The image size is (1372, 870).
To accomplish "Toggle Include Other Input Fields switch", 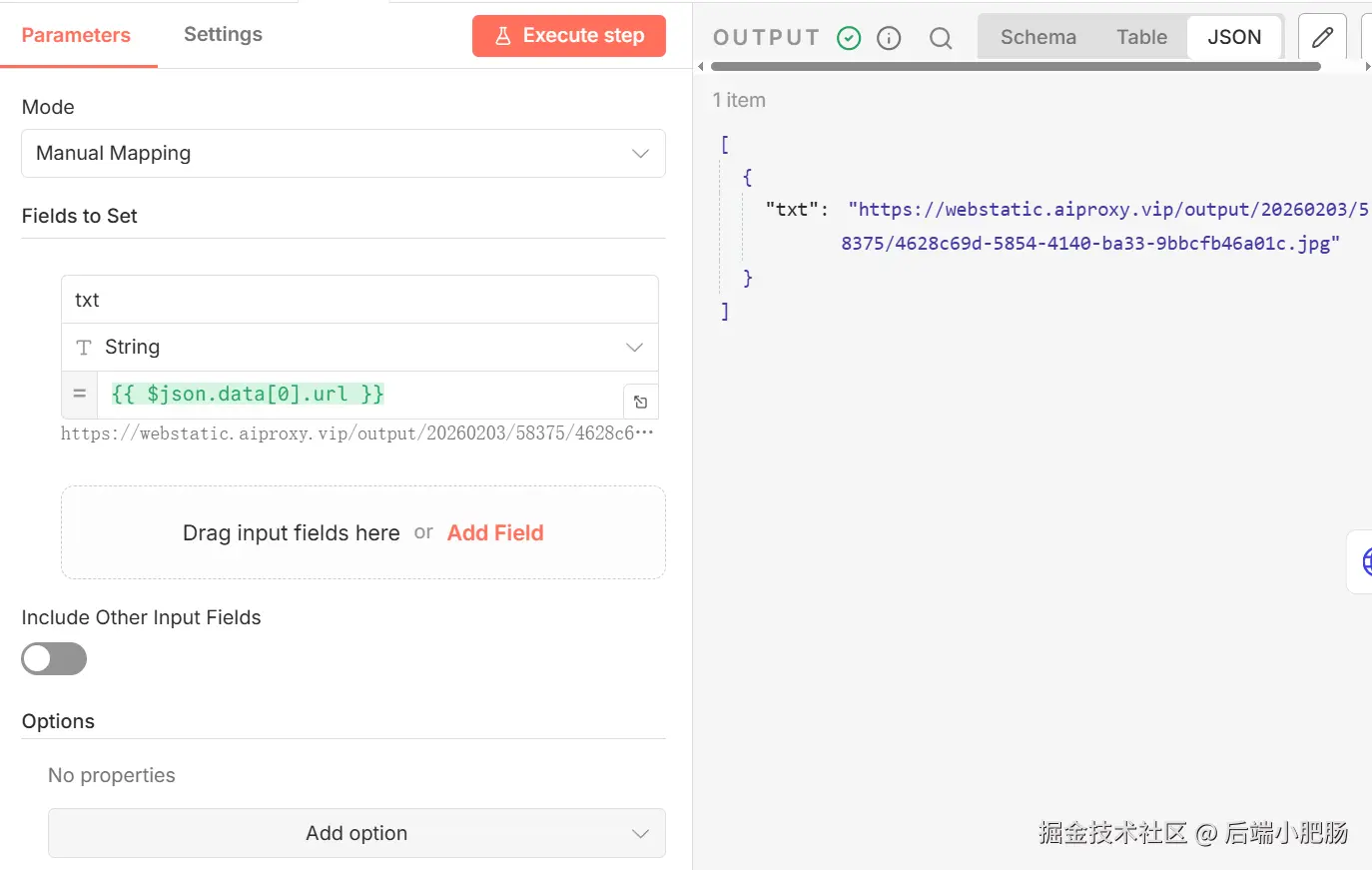I will (x=54, y=659).
